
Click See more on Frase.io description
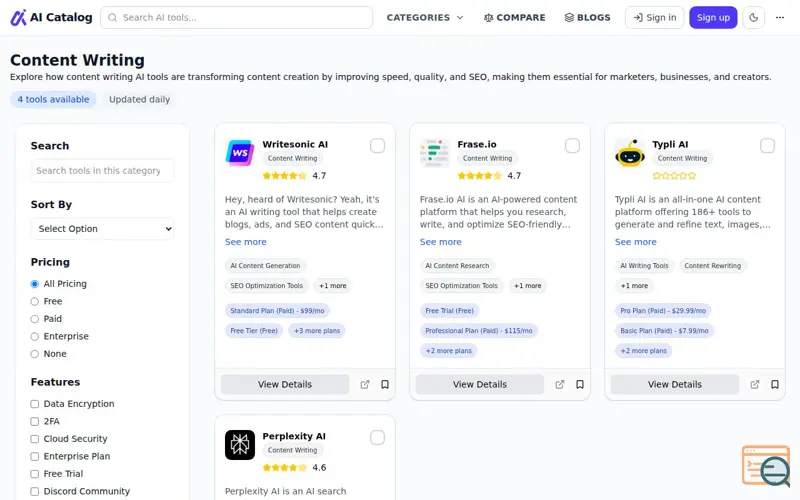(440, 242)
